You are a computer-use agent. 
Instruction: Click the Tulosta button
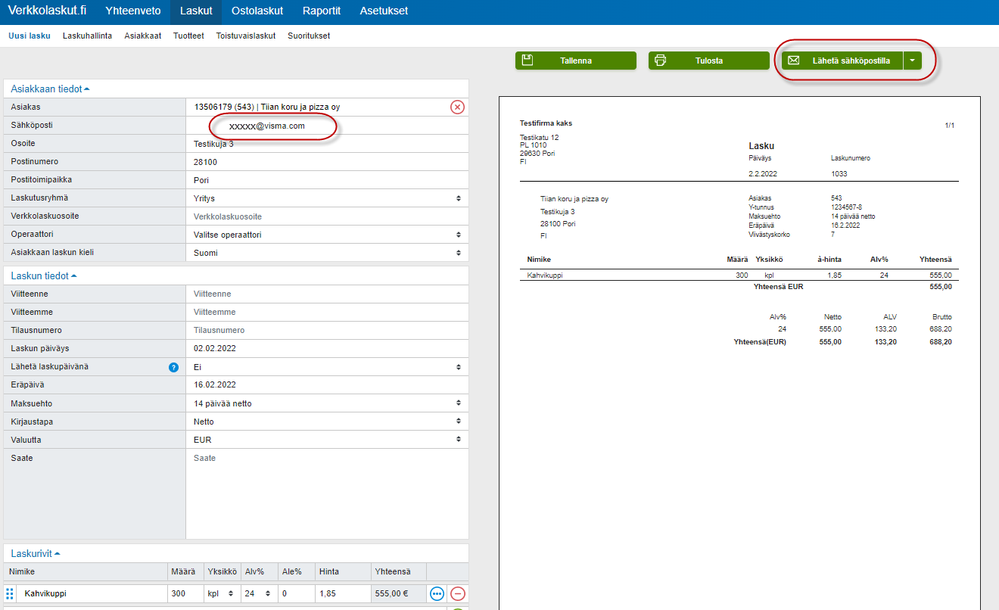pos(708,61)
